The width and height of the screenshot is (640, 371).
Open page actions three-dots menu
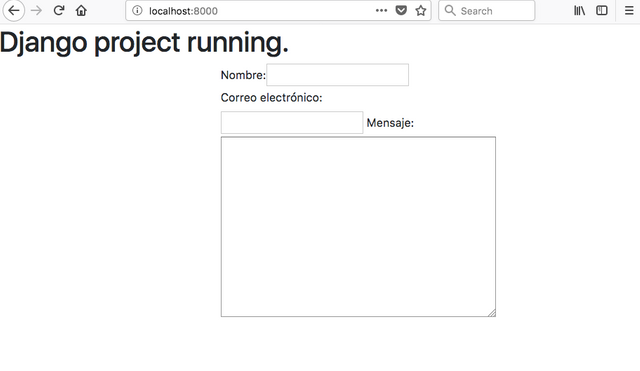click(381, 11)
